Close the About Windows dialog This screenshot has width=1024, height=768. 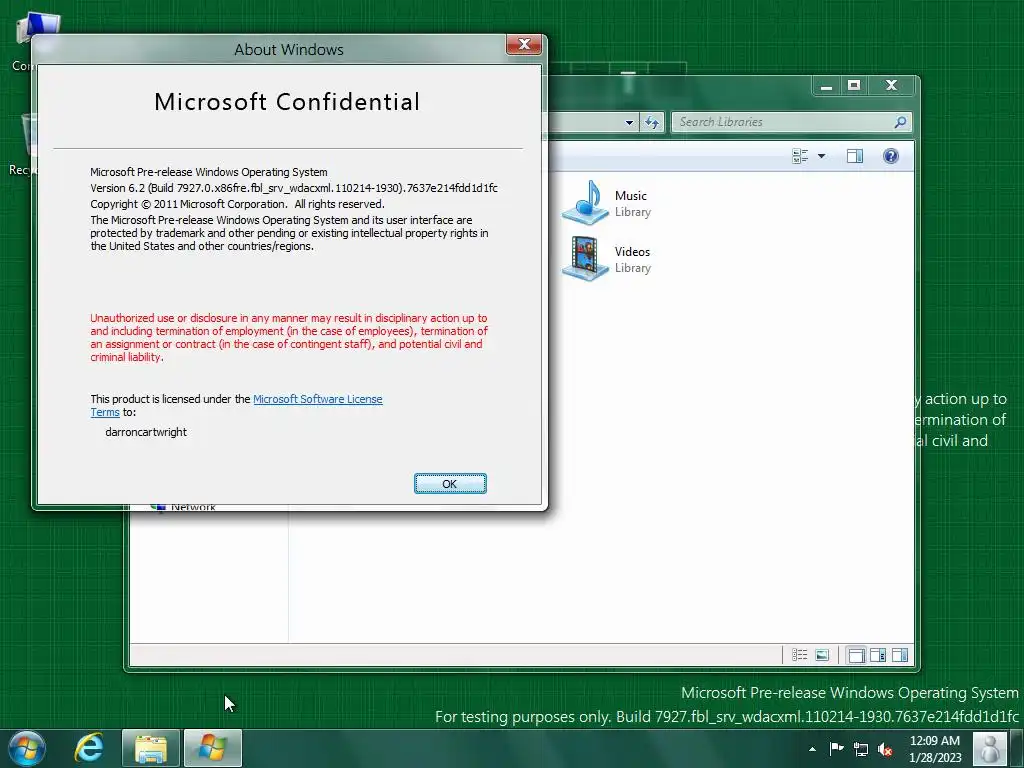(x=524, y=44)
